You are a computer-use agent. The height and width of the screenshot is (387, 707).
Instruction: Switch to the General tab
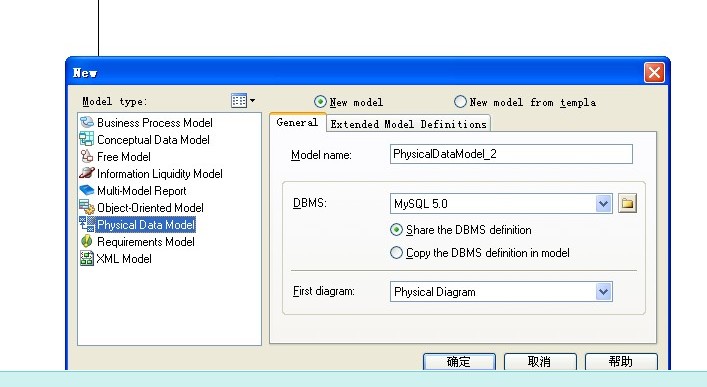pos(297,122)
